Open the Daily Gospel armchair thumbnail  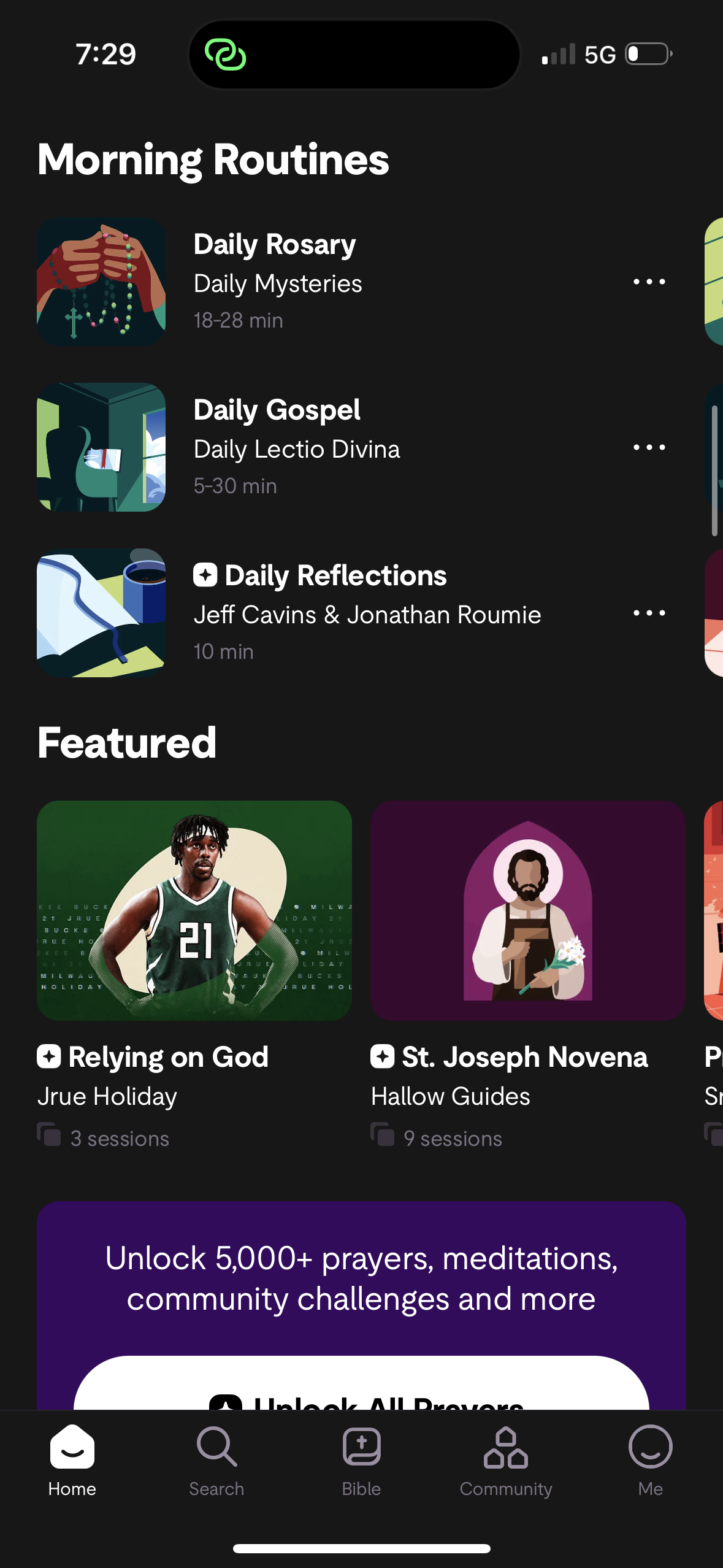click(101, 447)
